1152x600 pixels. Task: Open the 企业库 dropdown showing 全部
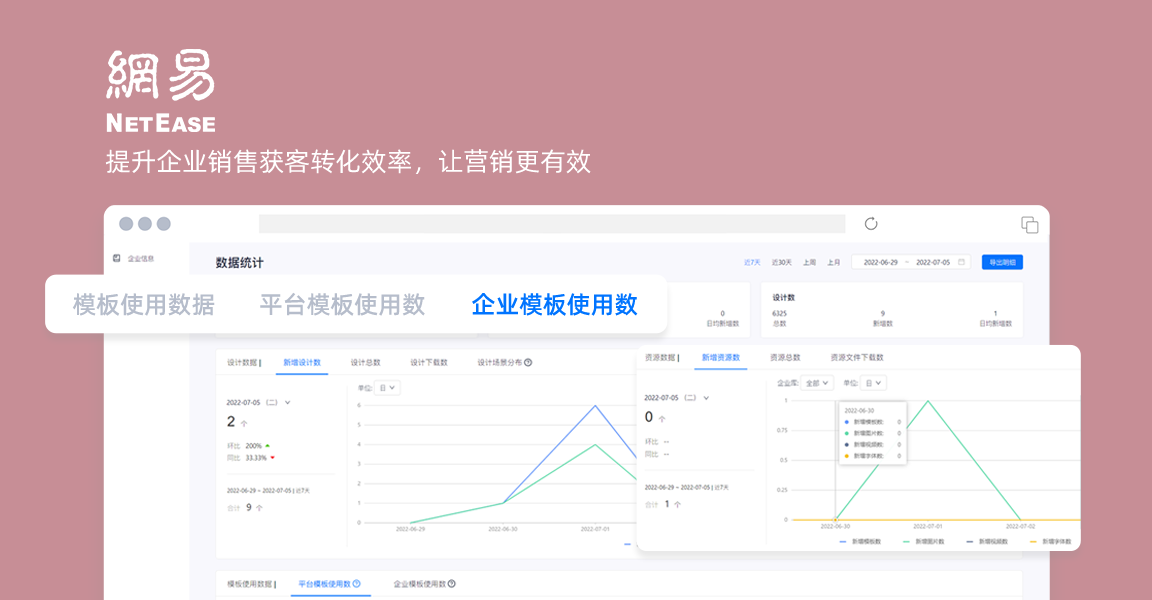click(817, 383)
